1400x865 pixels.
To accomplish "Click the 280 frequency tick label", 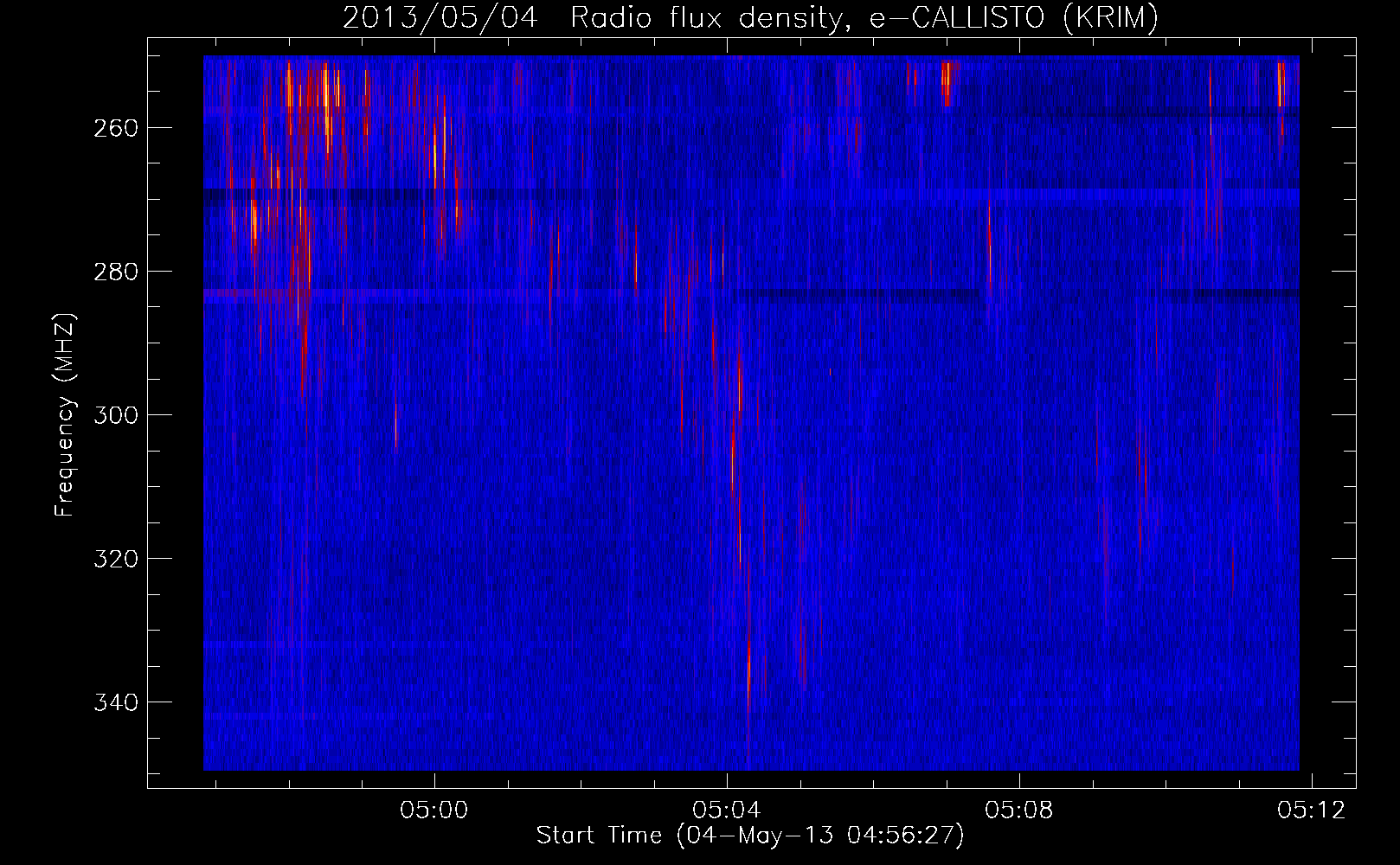I will [115, 272].
